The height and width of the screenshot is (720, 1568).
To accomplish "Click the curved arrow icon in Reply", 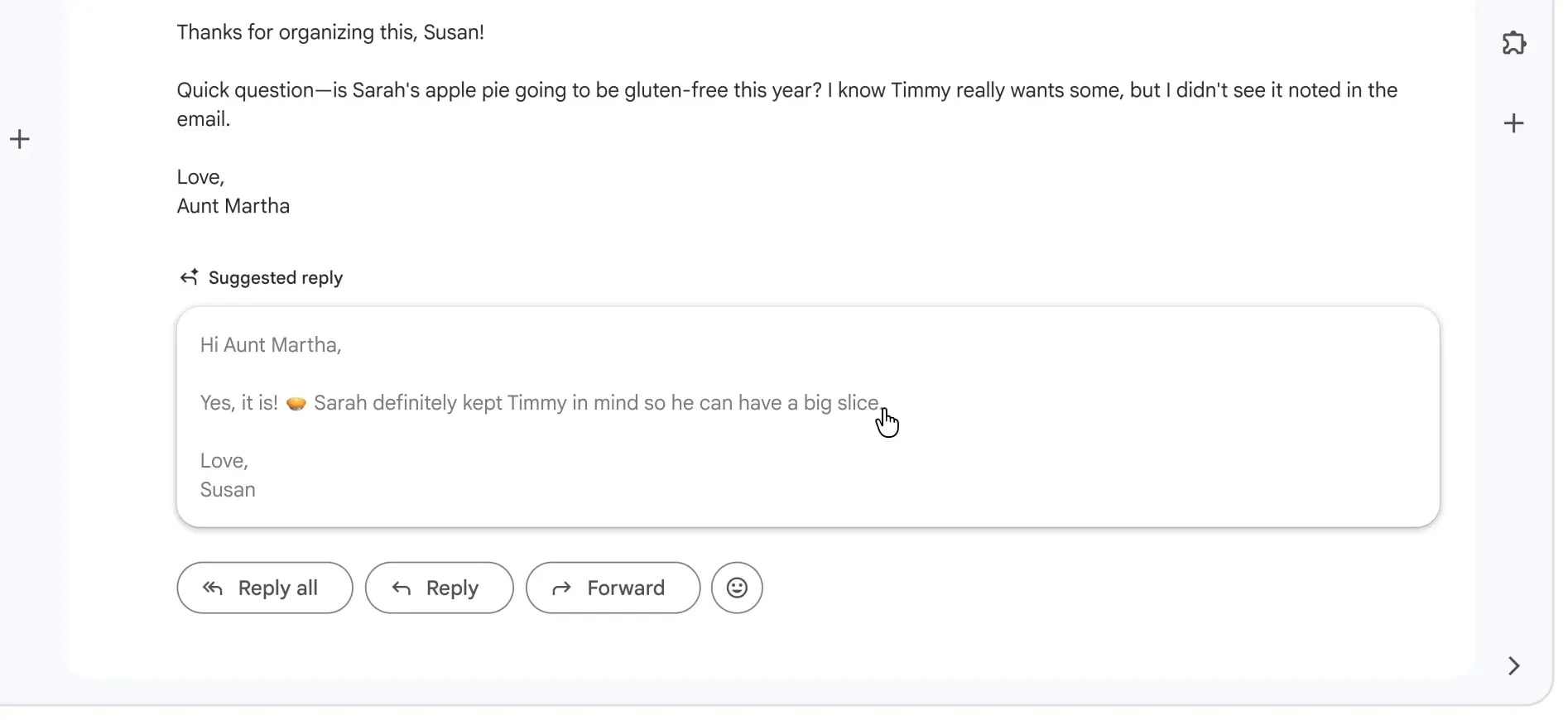I will pos(402,588).
